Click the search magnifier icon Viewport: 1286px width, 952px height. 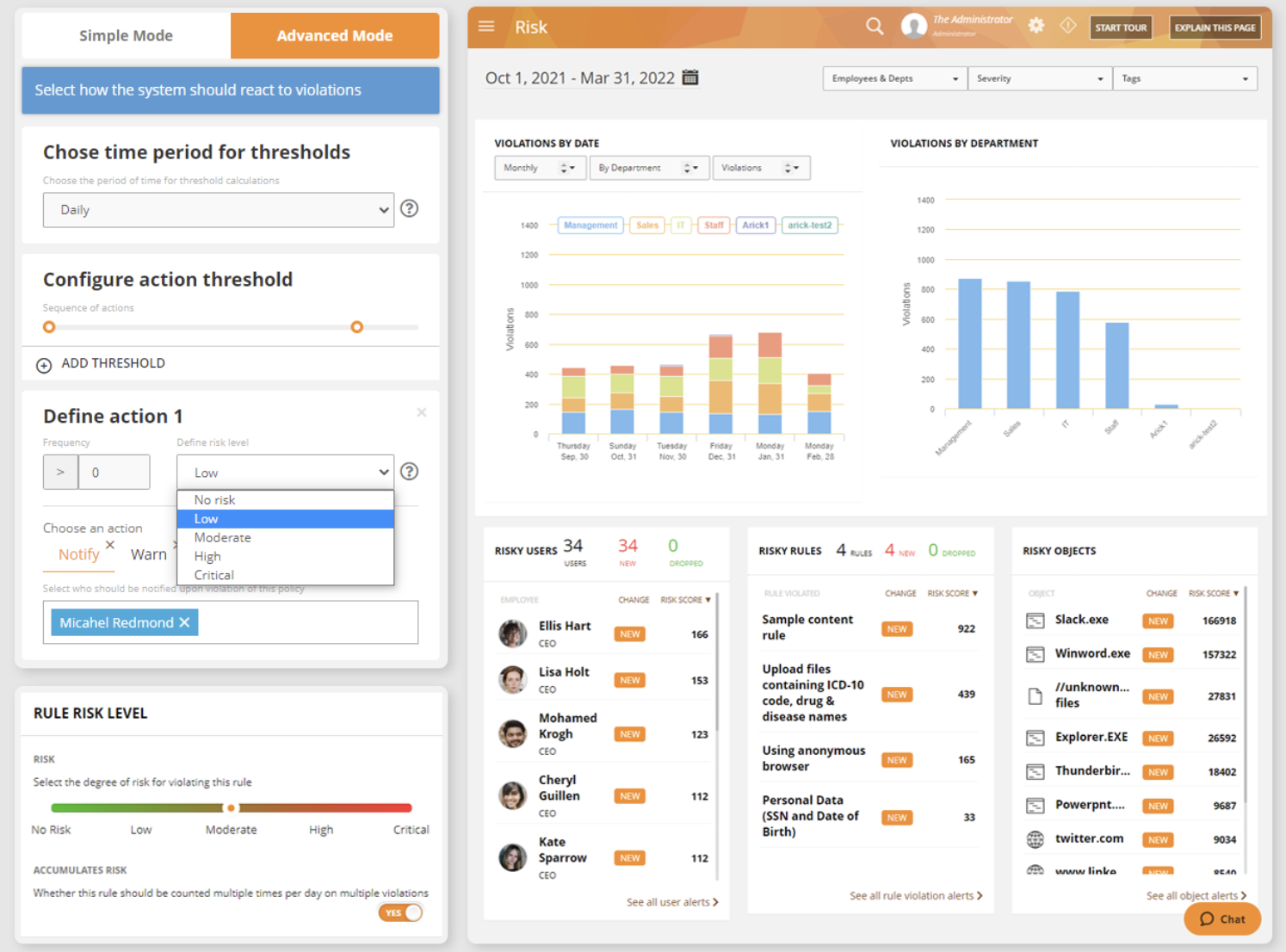tap(875, 27)
